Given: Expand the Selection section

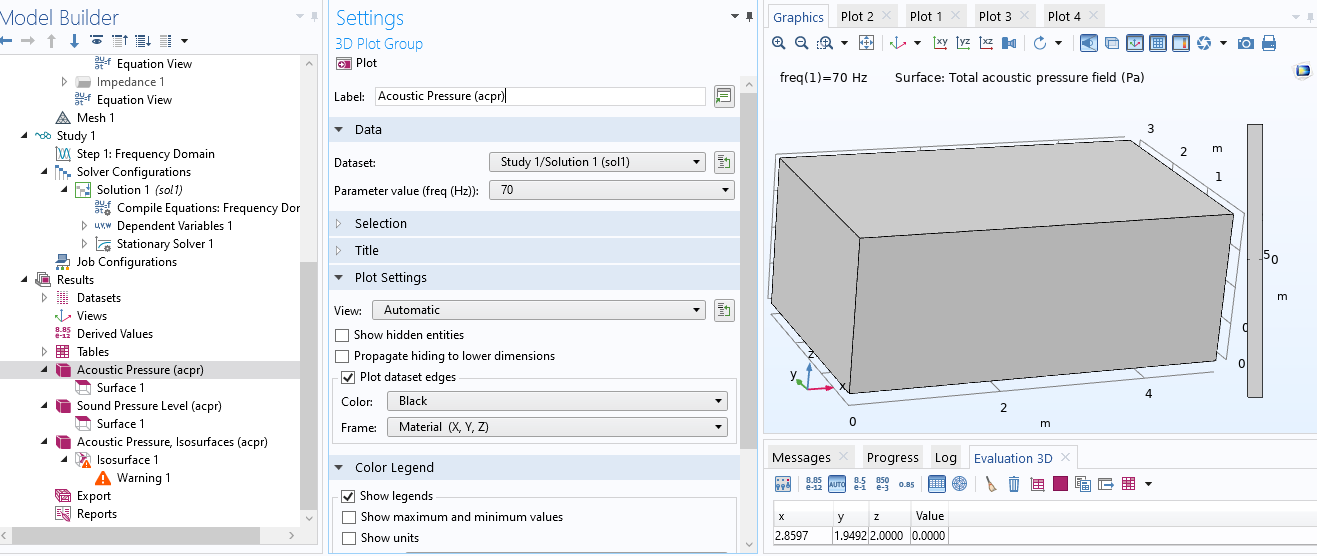Looking at the screenshot, I should tap(380, 224).
